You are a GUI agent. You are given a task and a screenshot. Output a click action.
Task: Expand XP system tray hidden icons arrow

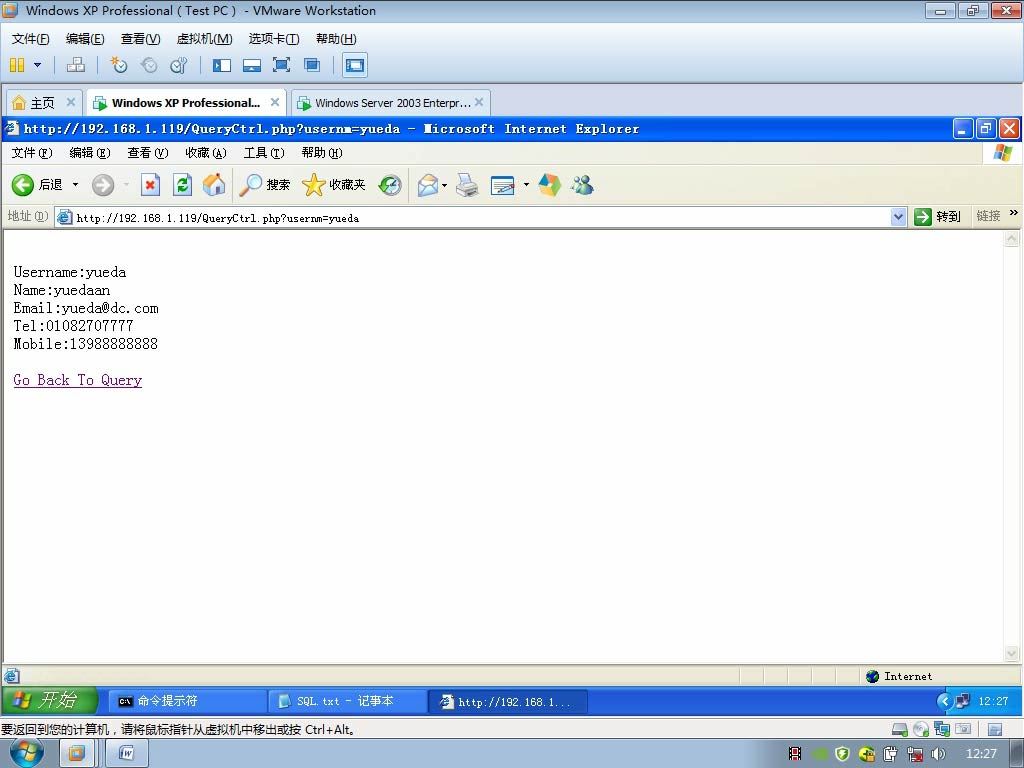pos(944,701)
